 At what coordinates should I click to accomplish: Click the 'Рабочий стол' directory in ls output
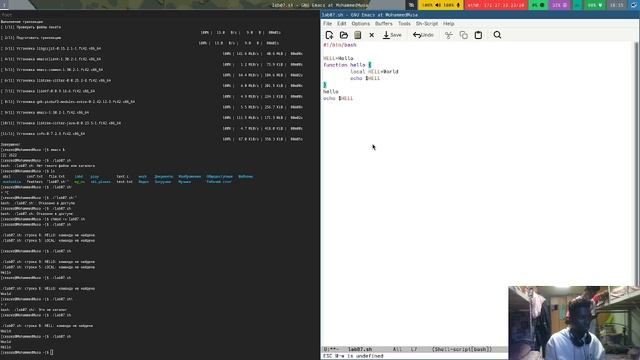[x=219, y=182]
